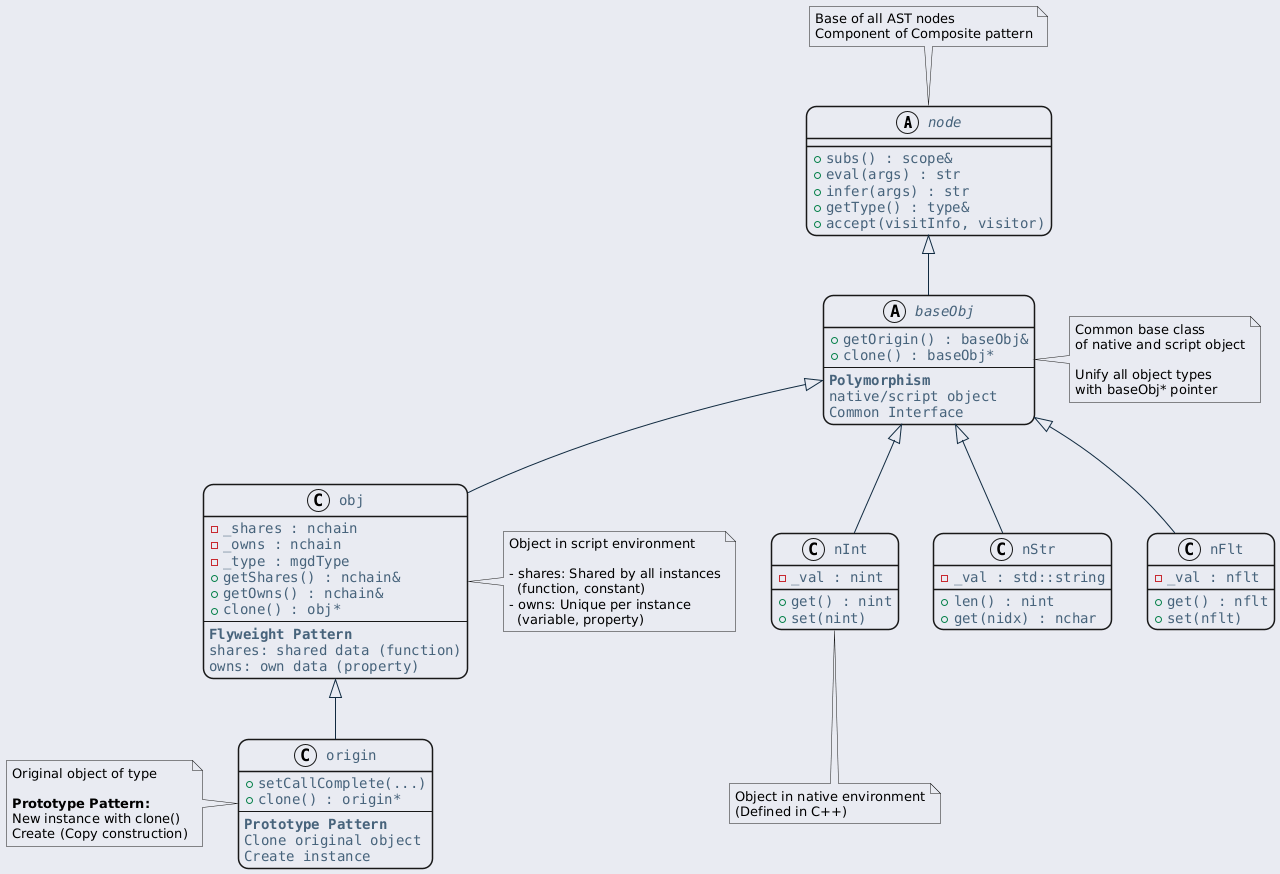Select the node class title
This screenshot has width=1280, height=874.
(943, 122)
